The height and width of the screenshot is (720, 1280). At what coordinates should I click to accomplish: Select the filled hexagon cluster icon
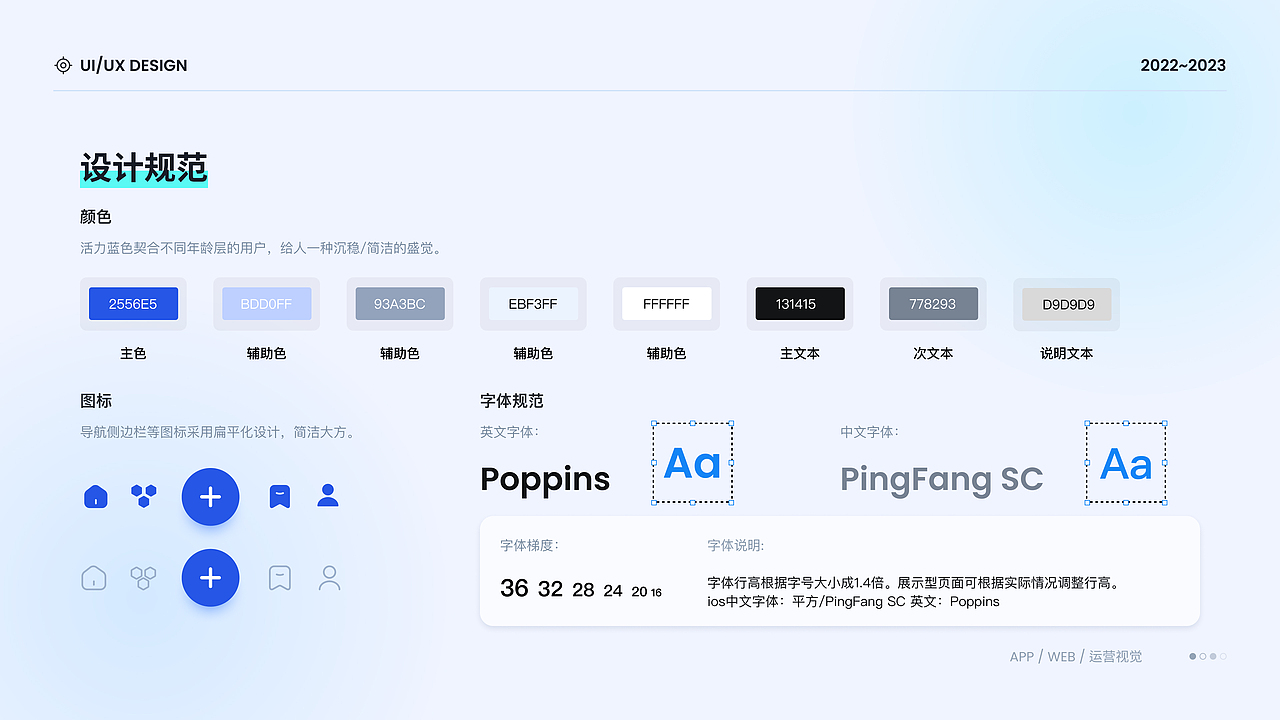(x=143, y=496)
